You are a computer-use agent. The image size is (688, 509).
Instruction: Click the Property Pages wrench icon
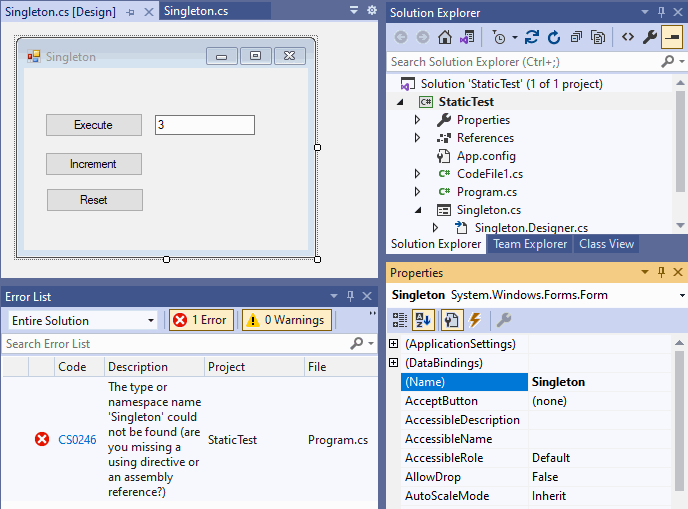coord(504,320)
